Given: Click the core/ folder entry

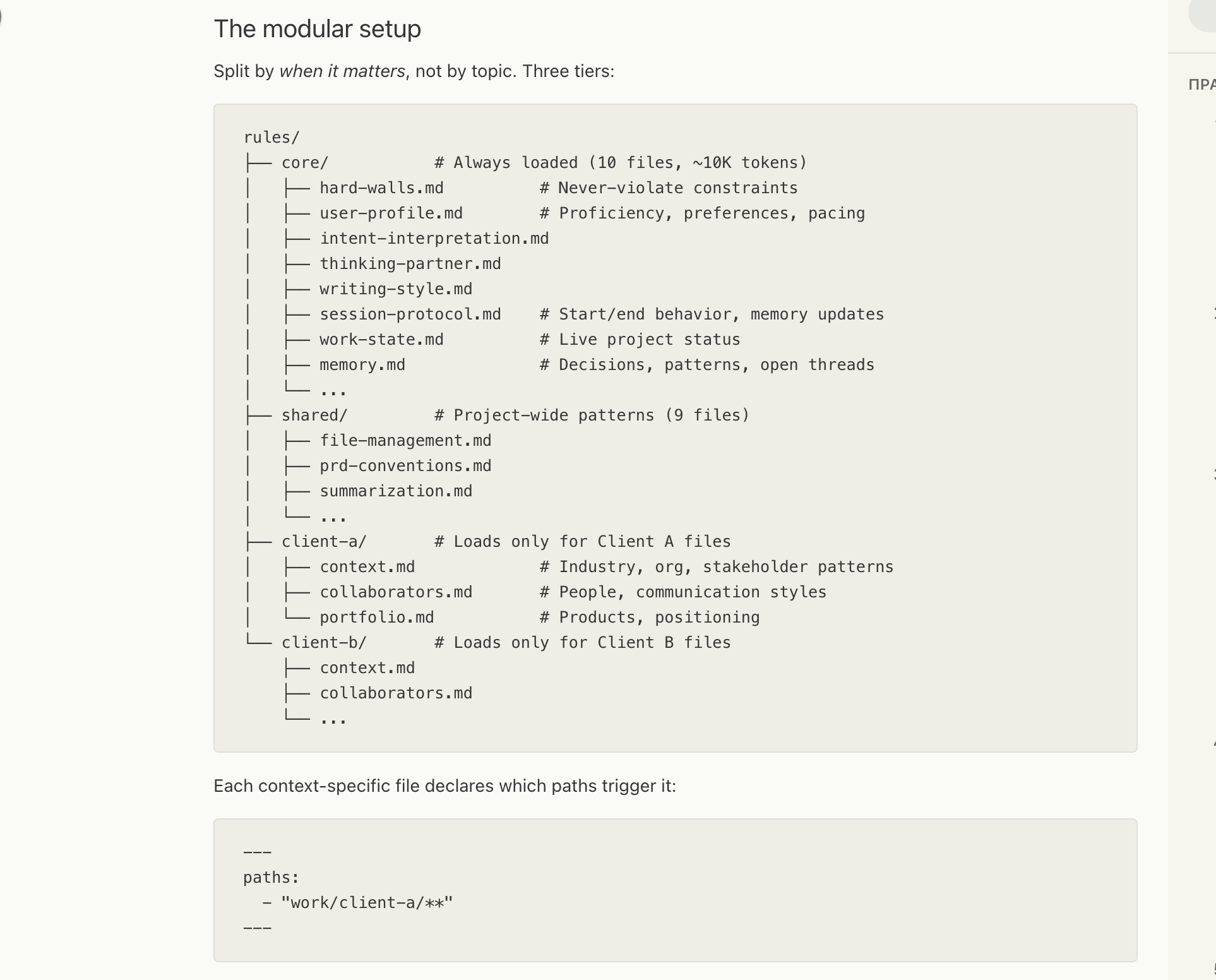Looking at the screenshot, I should (304, 162).
